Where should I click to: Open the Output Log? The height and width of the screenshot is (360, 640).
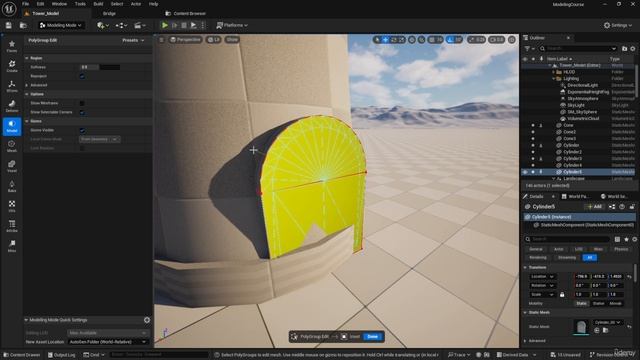click(x=61, y=355)
